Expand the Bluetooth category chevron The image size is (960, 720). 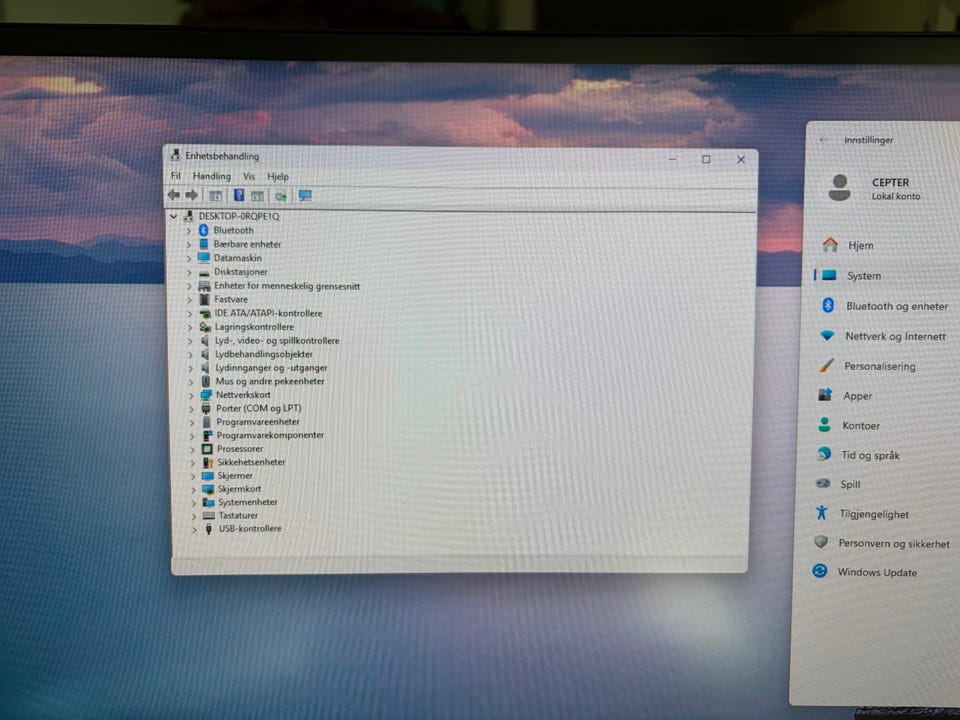click(189, 231)
